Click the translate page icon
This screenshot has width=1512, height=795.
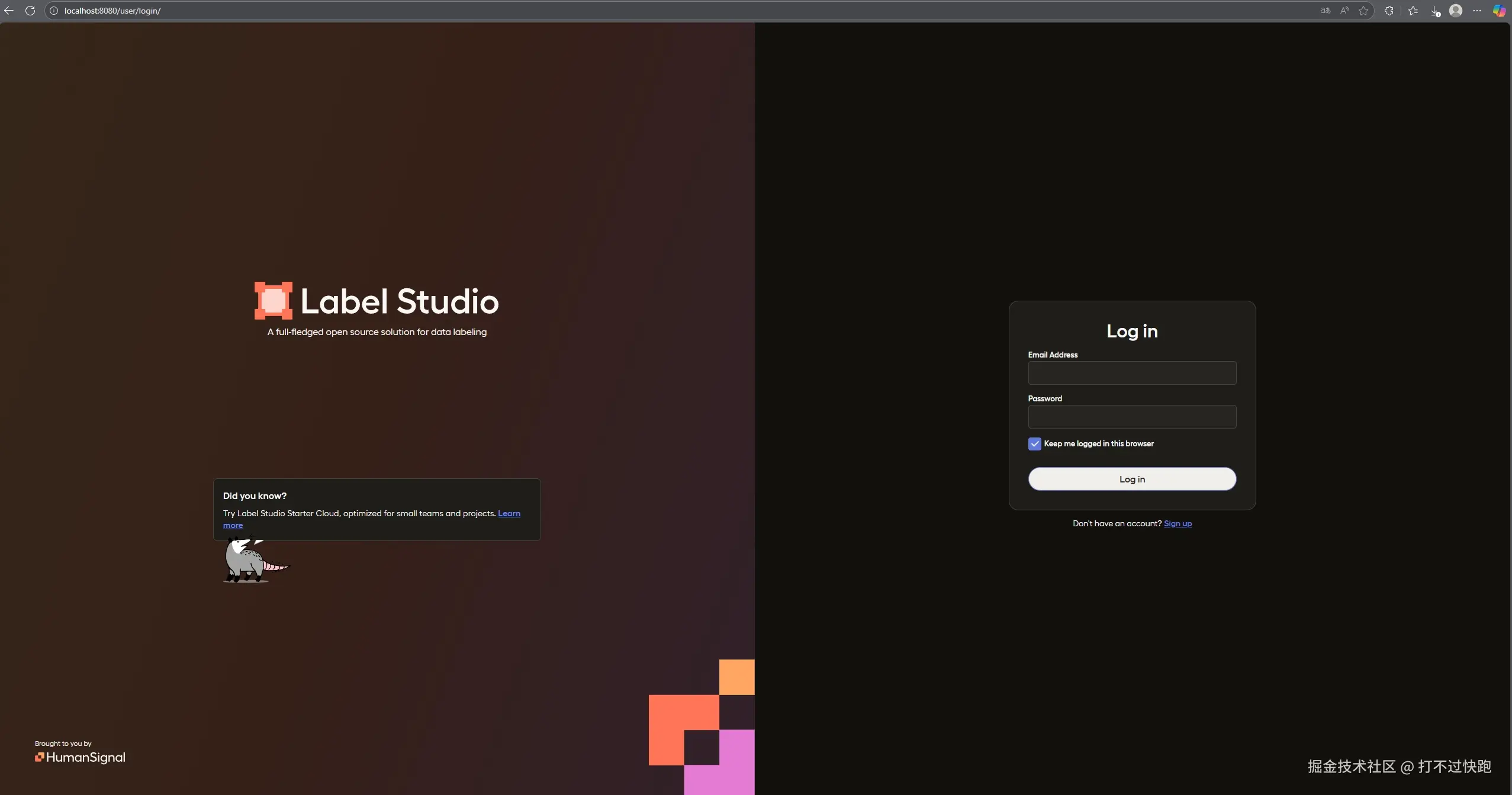click(1326, 11)
